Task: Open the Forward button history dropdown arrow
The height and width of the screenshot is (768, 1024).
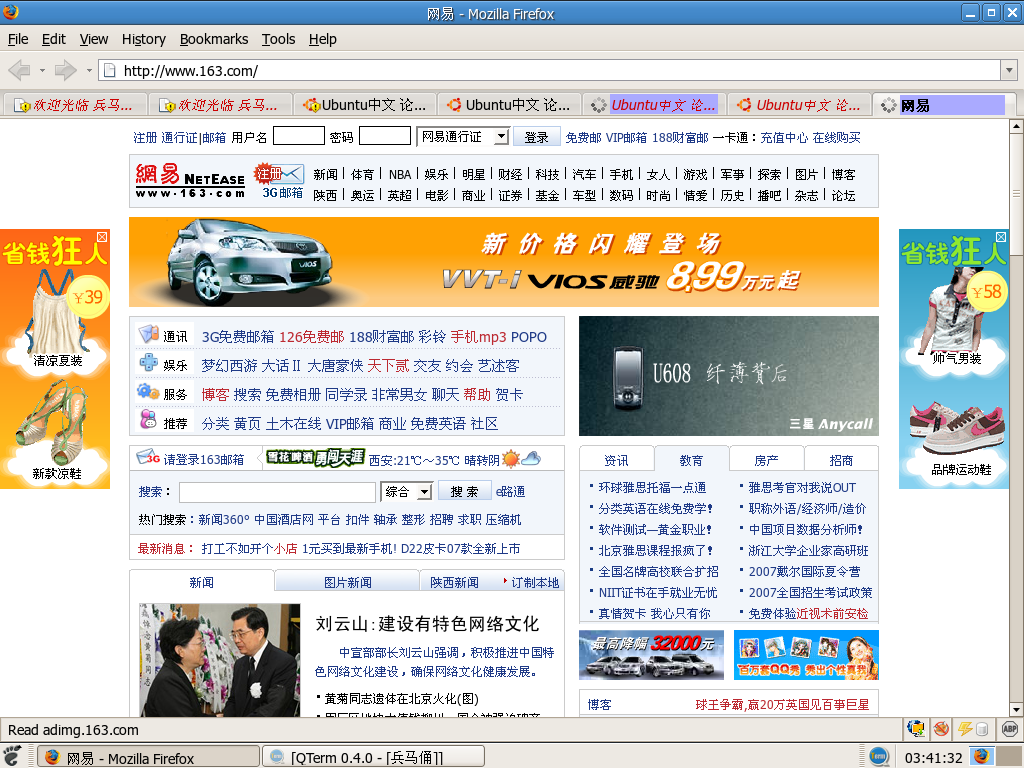Action: [x=89, y=70]
